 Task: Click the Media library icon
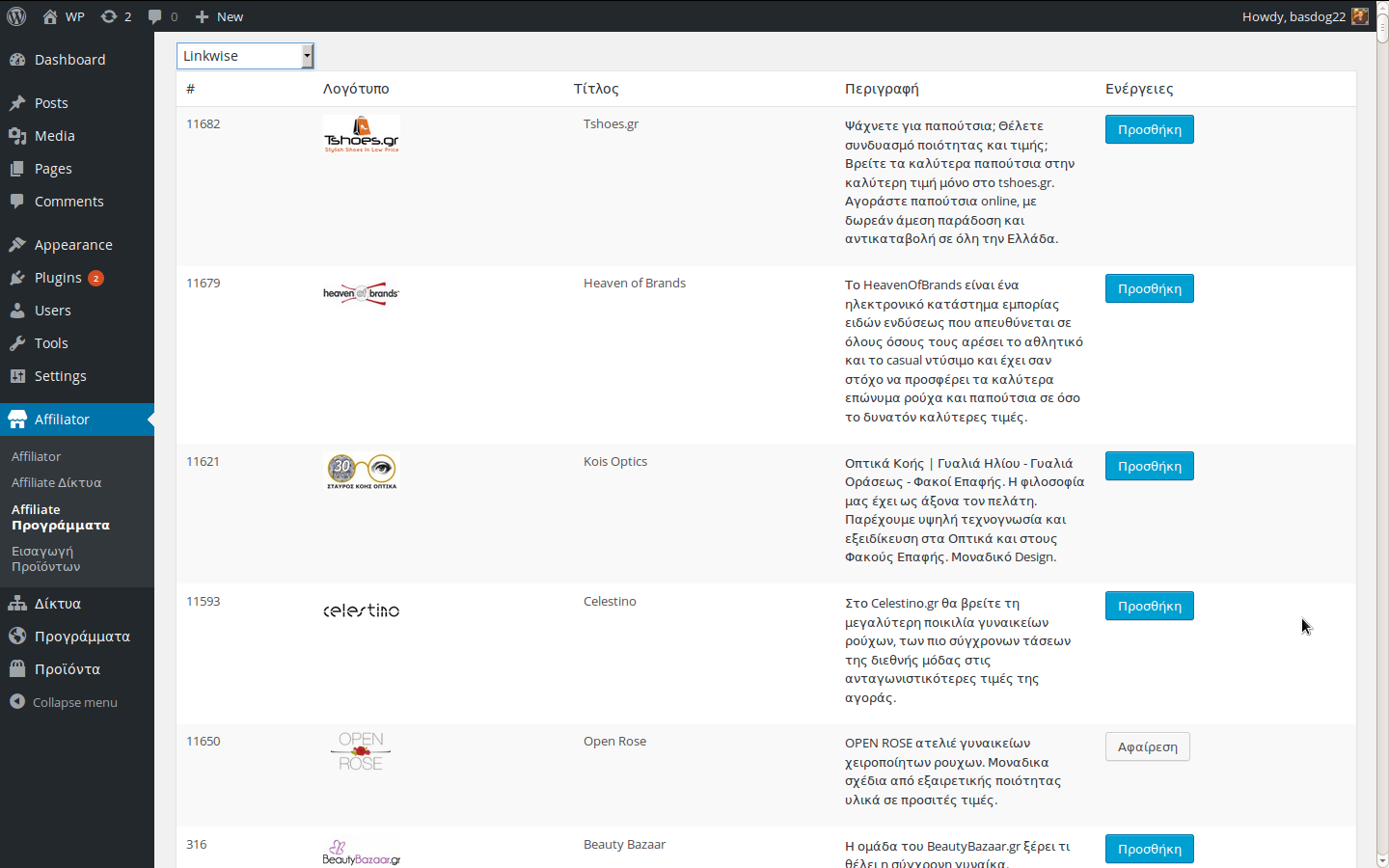click(17, 136)
